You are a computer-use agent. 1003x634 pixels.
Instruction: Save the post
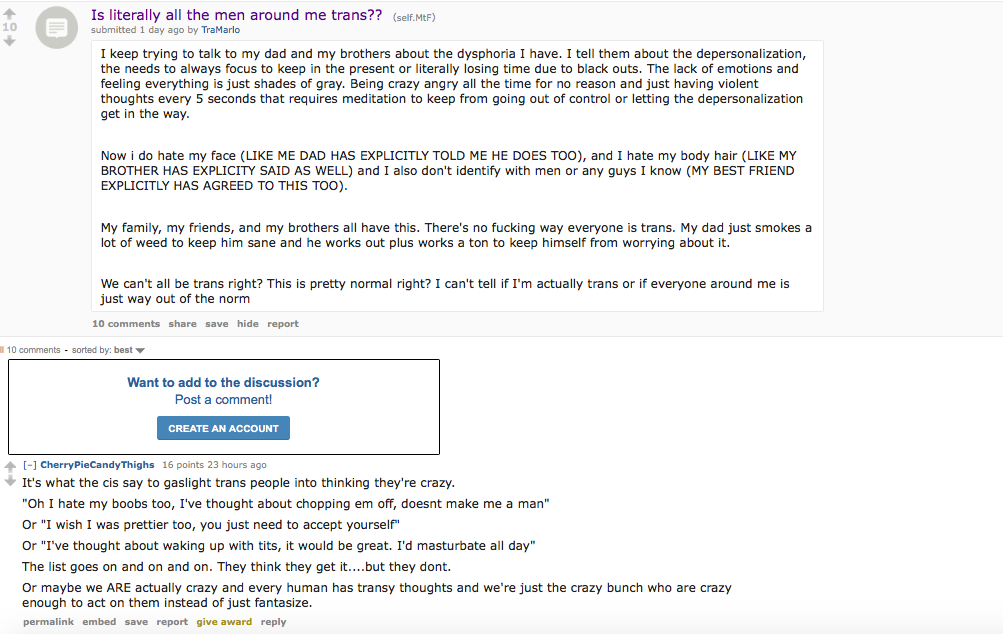coord(217,324)
